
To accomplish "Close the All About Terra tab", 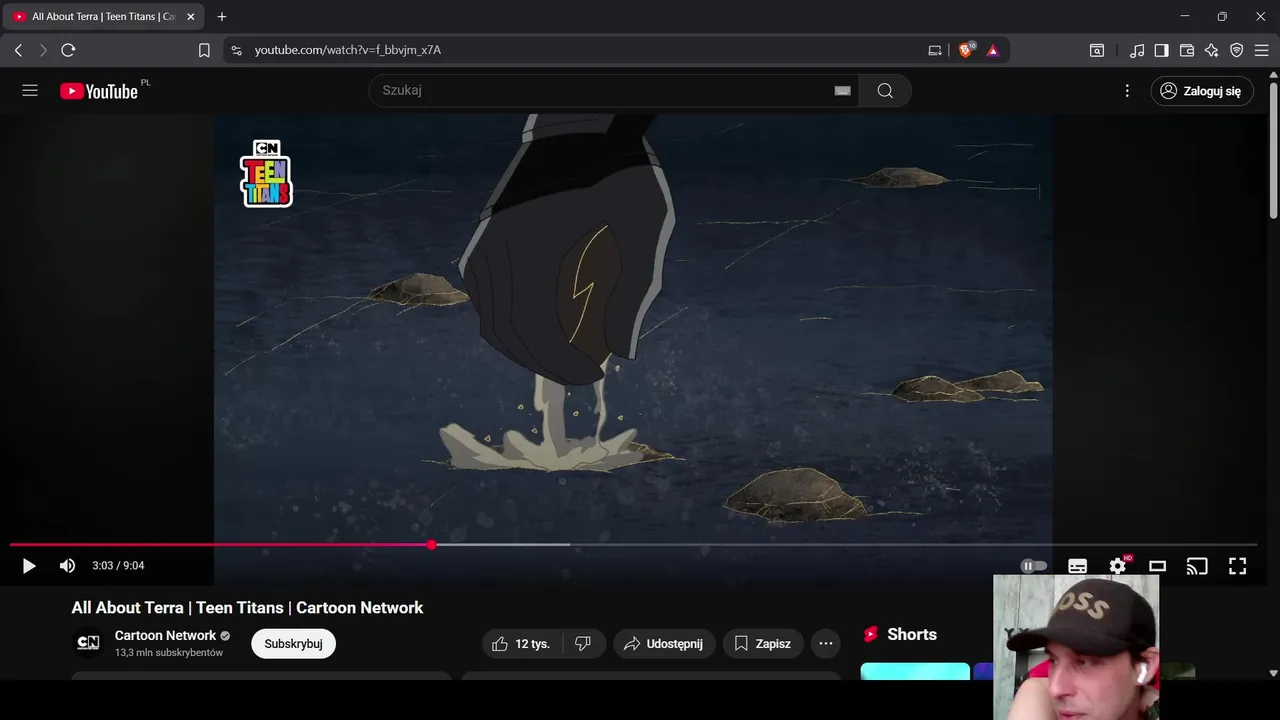I will pos(191,17).
